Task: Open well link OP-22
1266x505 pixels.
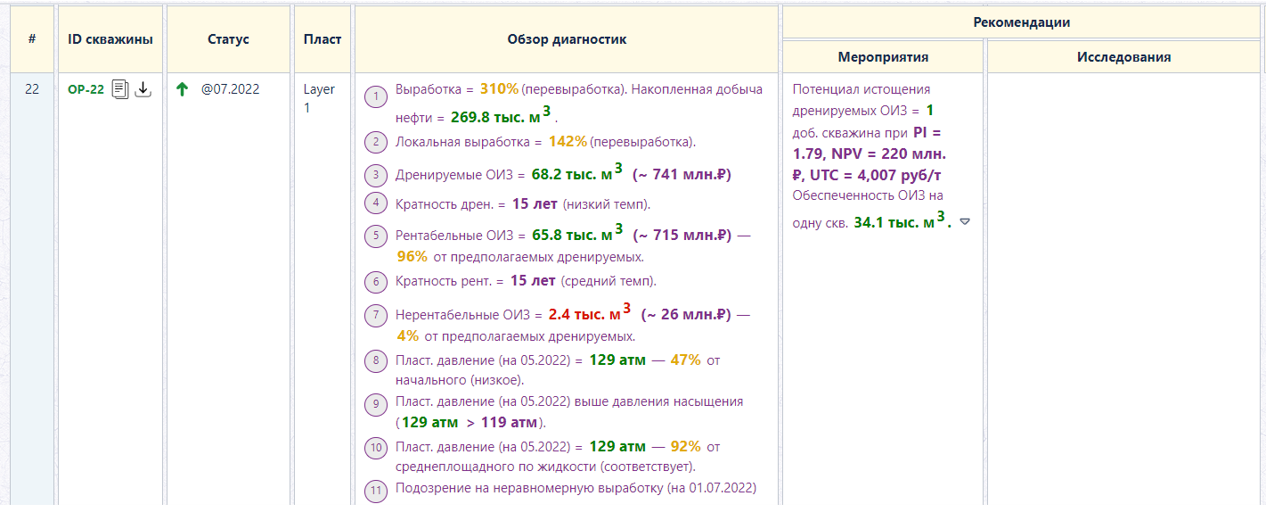Action: (x=86, y=89)
